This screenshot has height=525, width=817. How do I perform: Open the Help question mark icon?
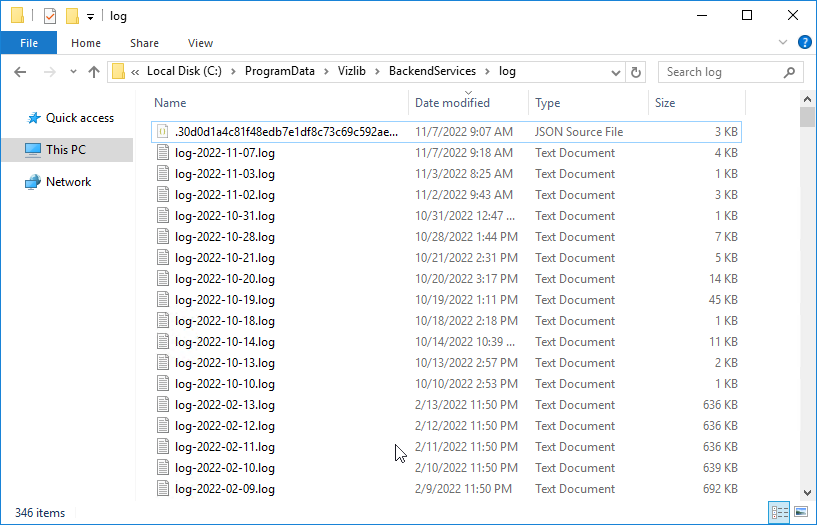pyautogui.click(x=804, y=43)
